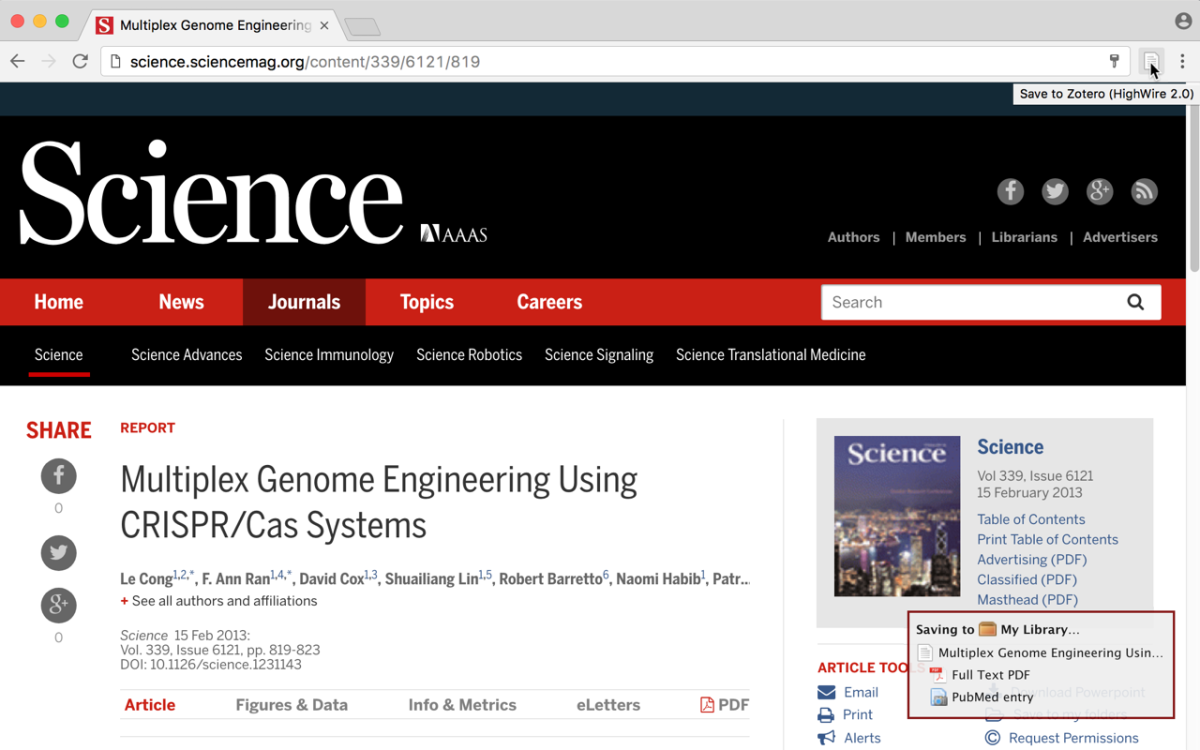Screen dimensions: 1200x750
Task: Share article via Twitter sidebar icon
Action: coord(58,552)
